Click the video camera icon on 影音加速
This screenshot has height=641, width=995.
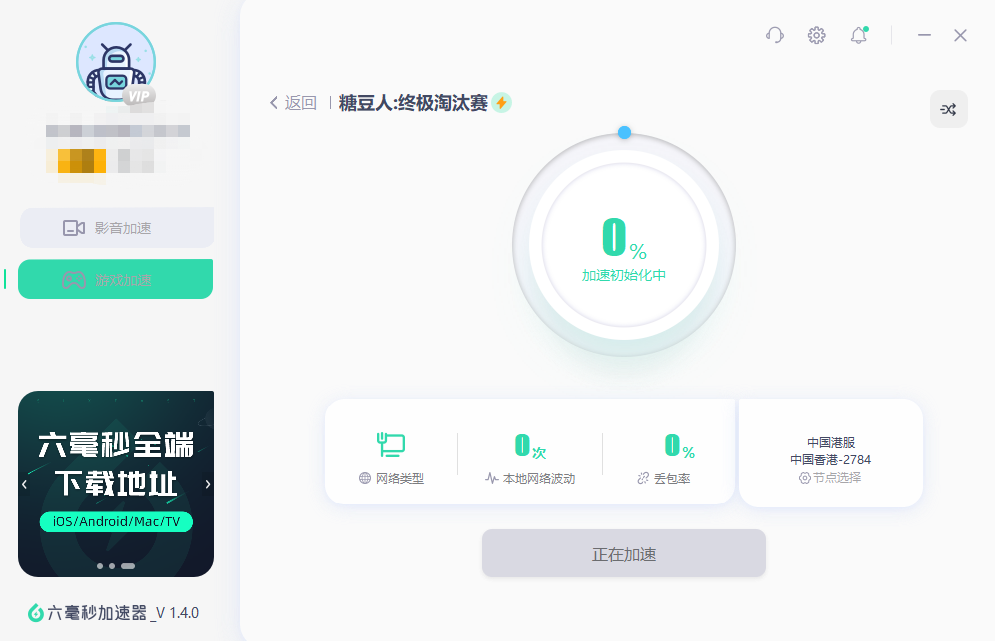pyautogui.click(x=72, y=227)
